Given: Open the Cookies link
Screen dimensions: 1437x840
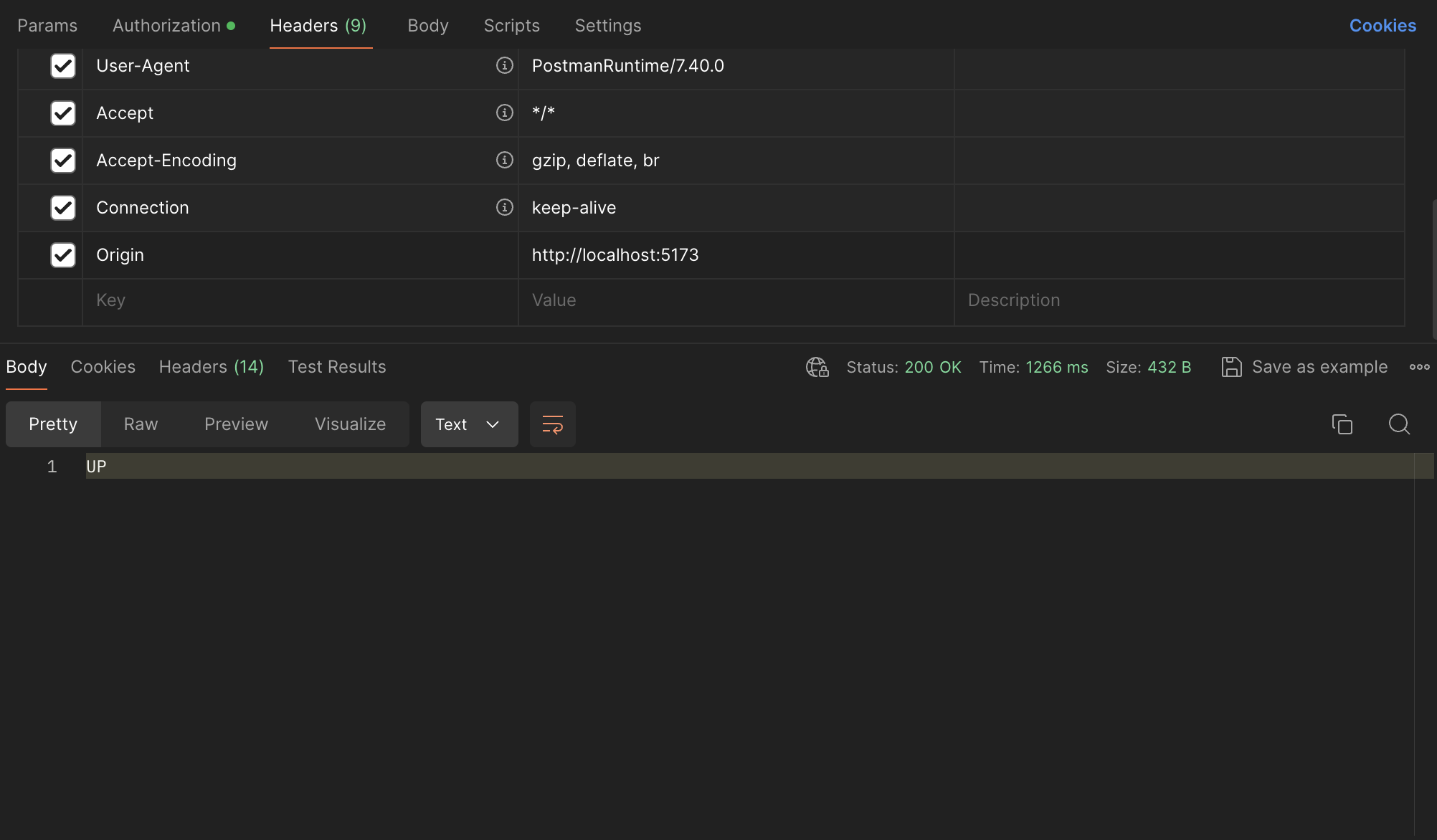Looking at the screenshot, I should tap(1383, 26).
